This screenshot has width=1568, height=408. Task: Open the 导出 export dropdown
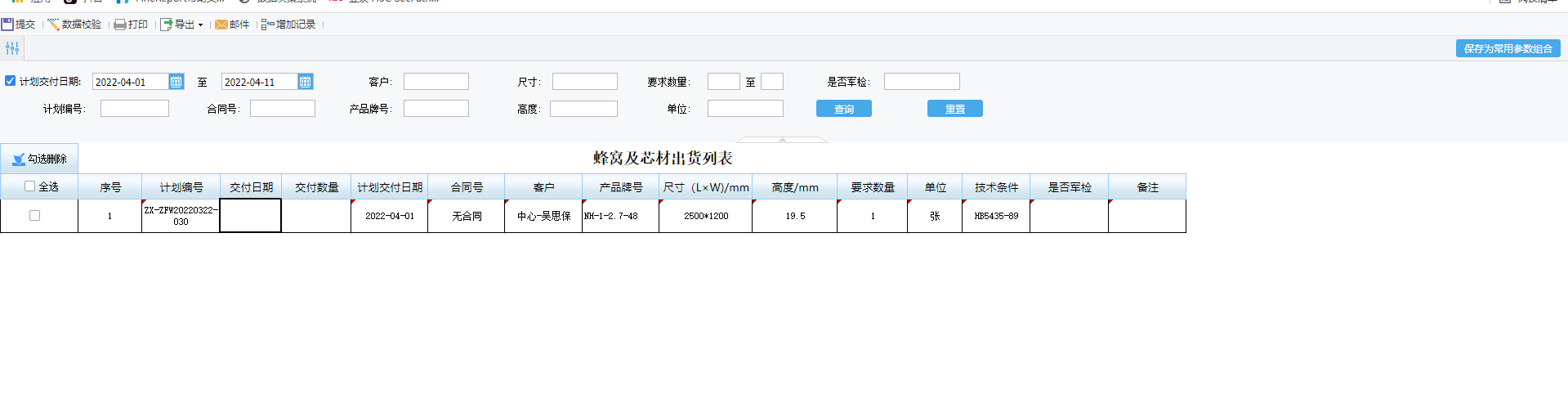pyautogui.click(x=181, y=25)
